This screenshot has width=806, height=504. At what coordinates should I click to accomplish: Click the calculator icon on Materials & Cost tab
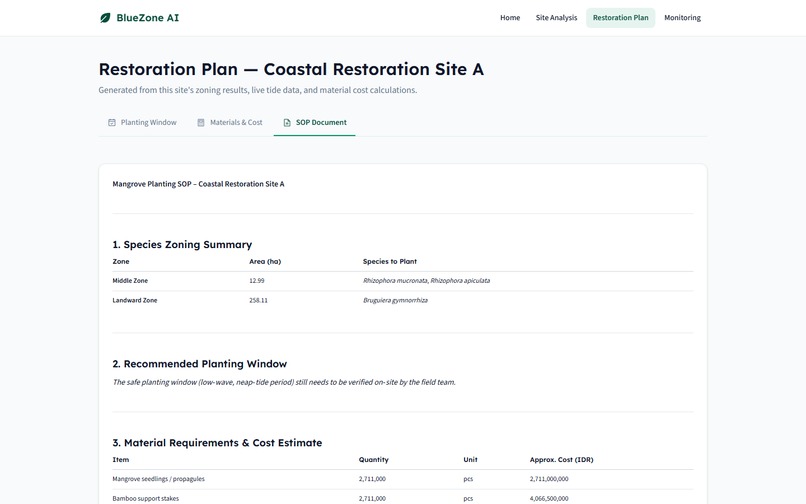pyautogui.click(x=201, y=122)
